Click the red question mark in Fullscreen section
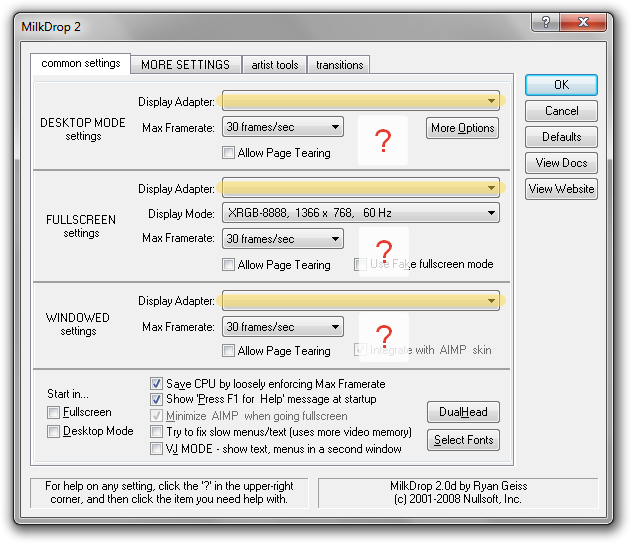The height and width of the screenshot is (544, 632). 383,252
